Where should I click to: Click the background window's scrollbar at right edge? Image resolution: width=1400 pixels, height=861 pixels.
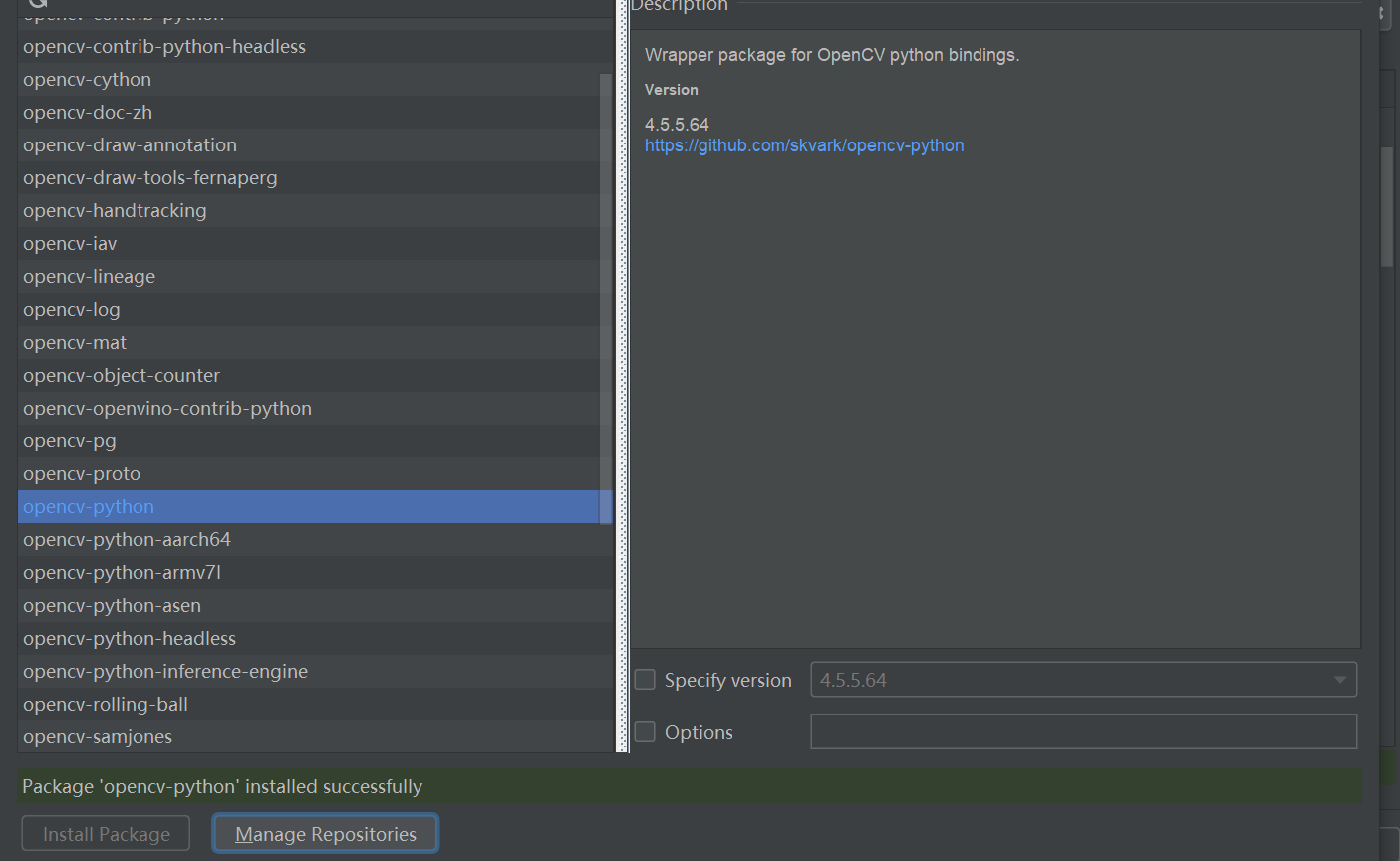coord(1387,206)
